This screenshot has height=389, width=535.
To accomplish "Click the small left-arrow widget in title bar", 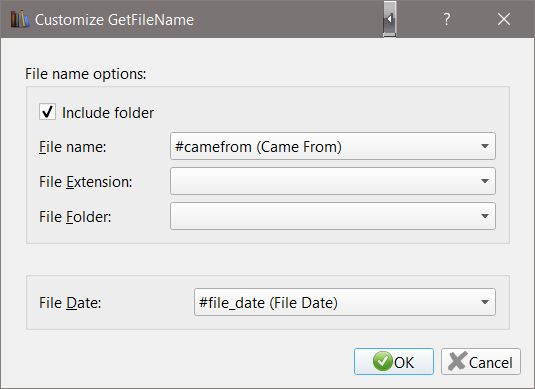I will [389, 19].
